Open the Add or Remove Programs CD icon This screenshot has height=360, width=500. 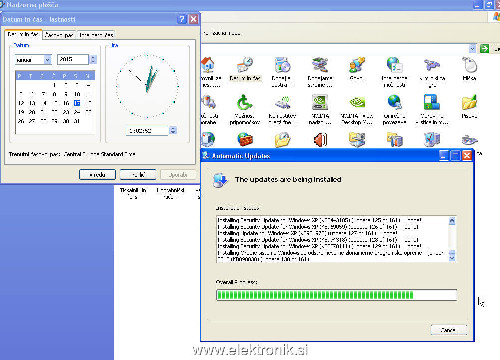(282, 64)
